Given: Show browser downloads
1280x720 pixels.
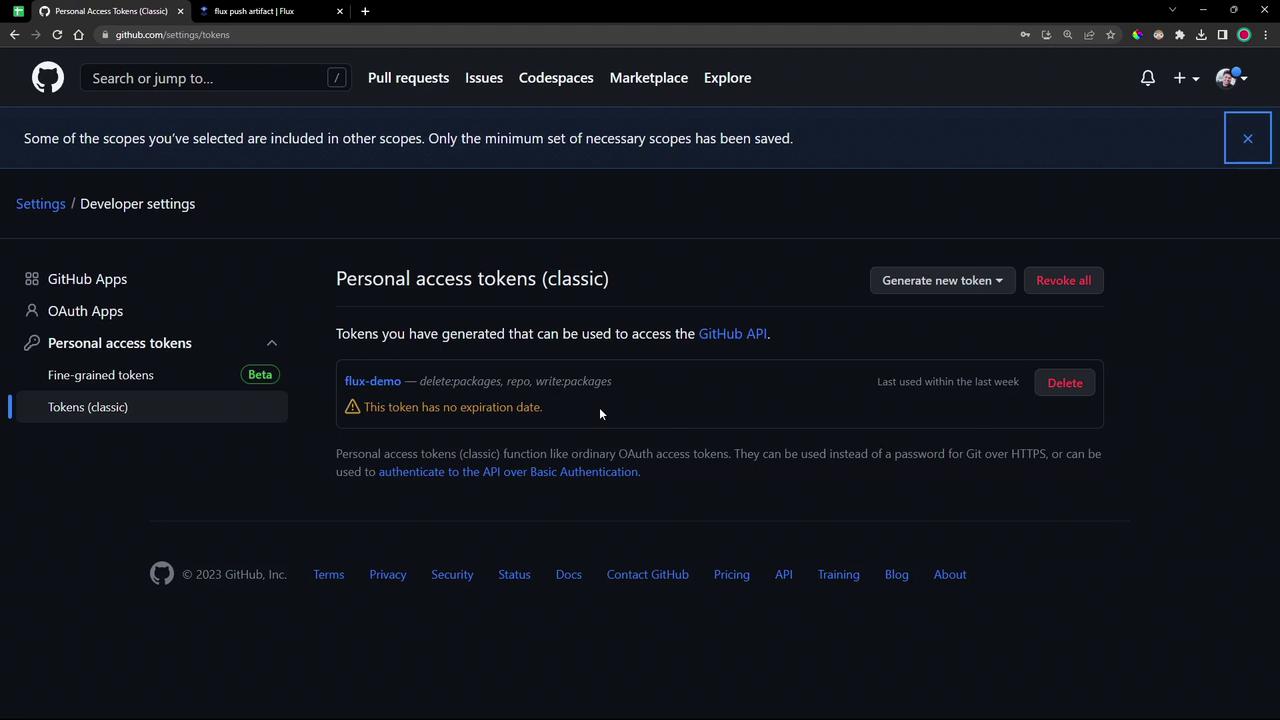Looking at the screenshot, I should (x=1201, y=35).
